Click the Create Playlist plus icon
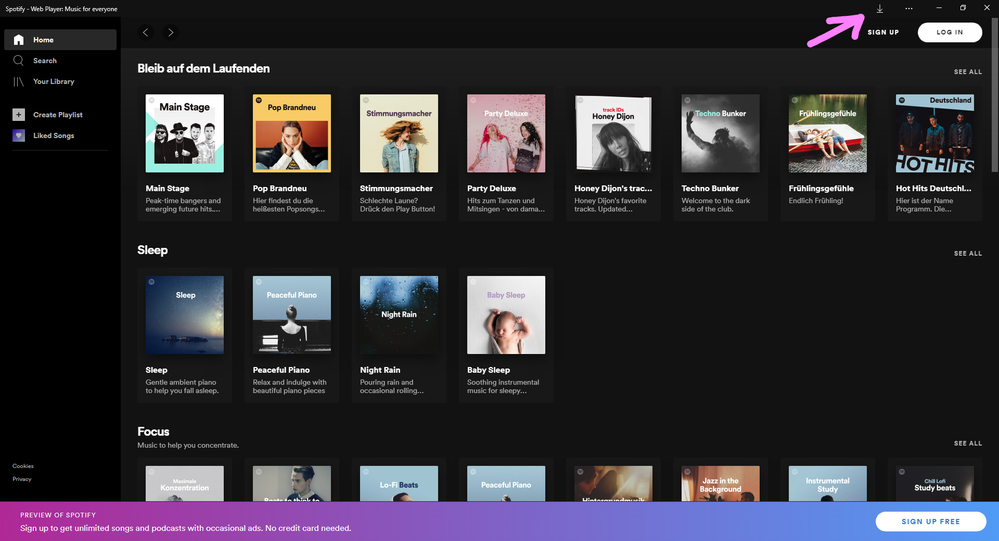The height and width of the screenshot is (541, 999). click(x=18, y=115)
